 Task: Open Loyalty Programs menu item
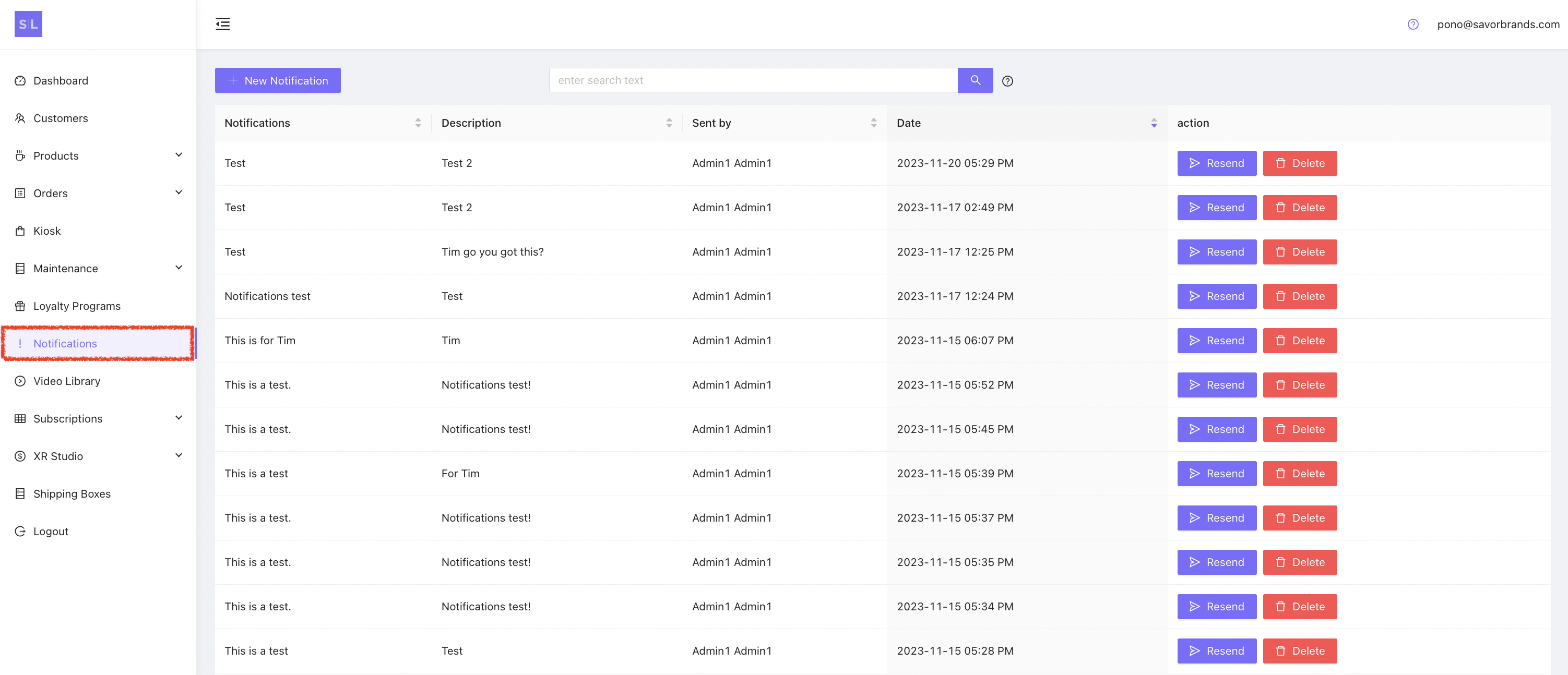[77, 306]
